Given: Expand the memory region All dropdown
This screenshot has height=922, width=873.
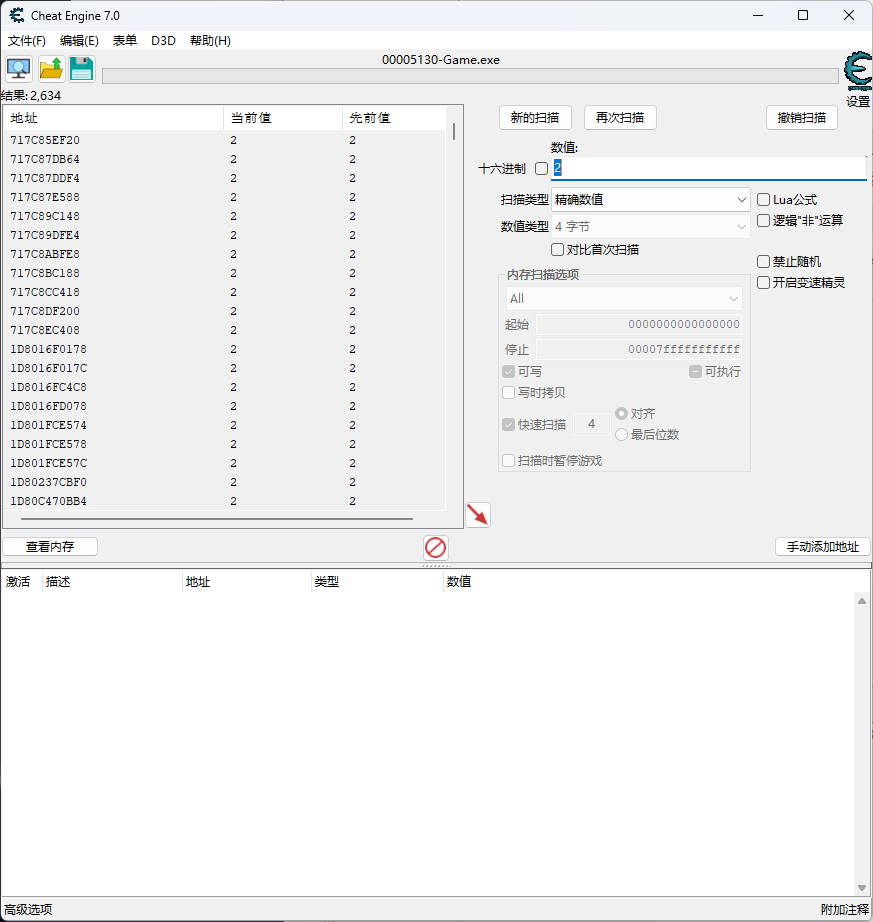Looking at the screenshot, I should click(624, 299).
